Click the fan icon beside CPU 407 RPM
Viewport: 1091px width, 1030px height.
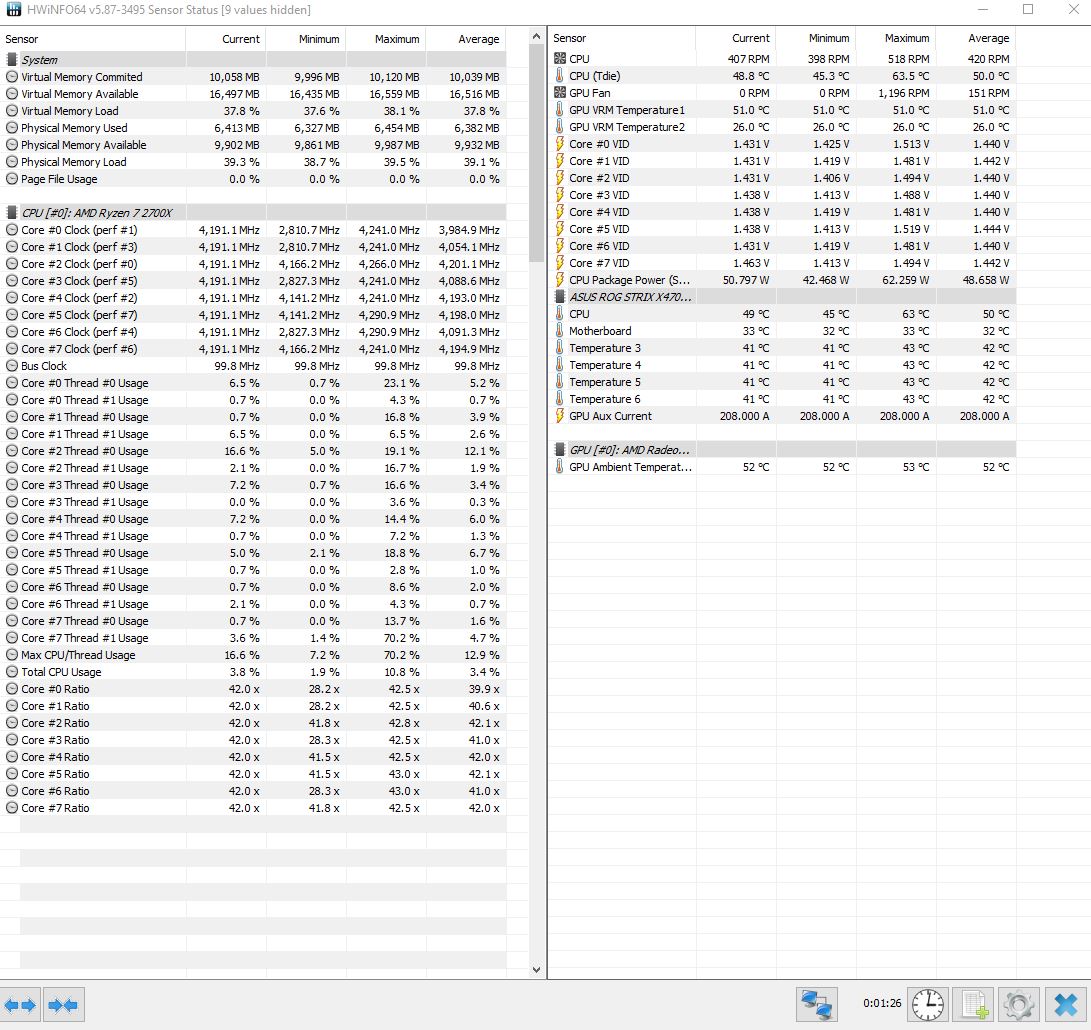point(559,58)
